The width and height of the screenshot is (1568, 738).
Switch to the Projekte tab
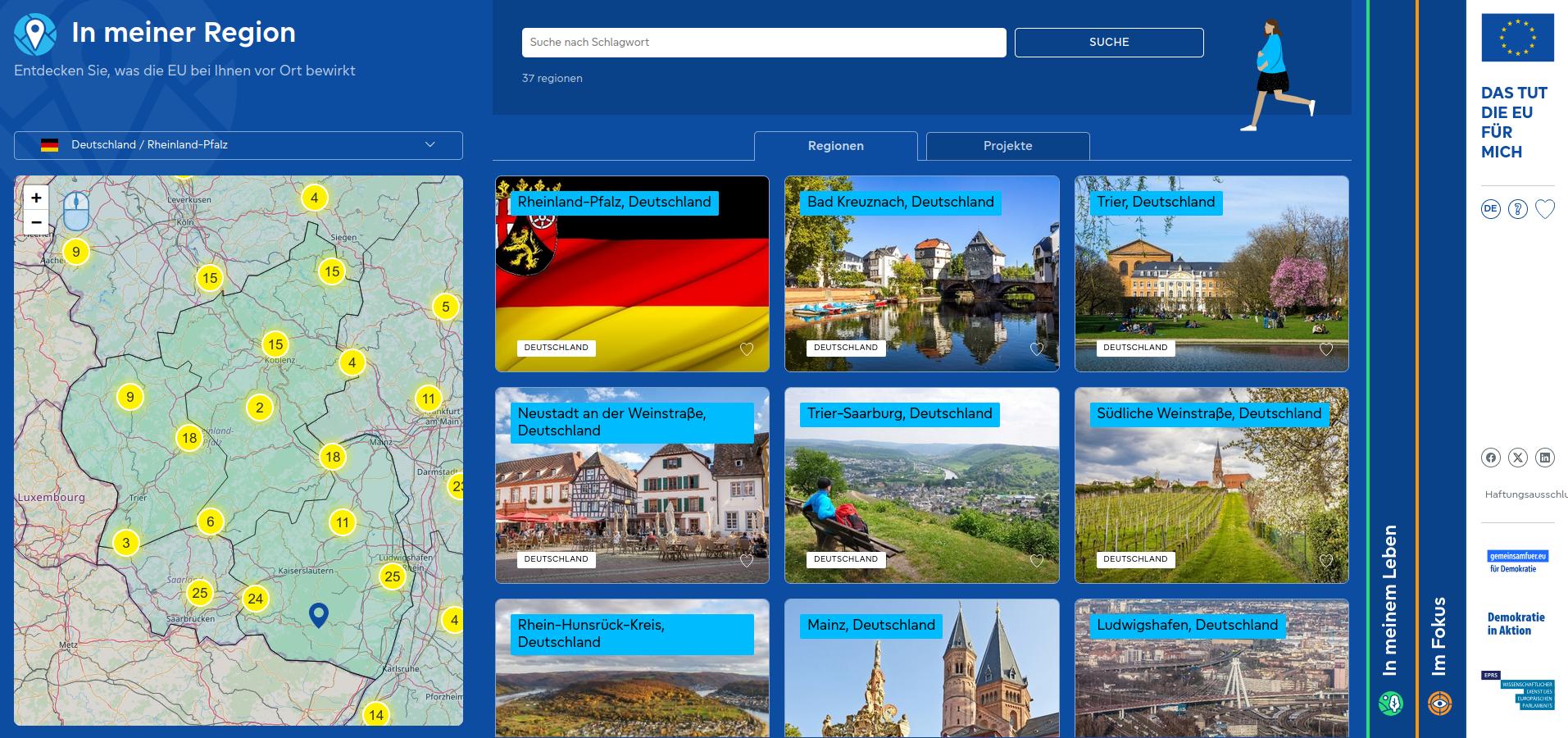pyautogui.click(x=1007, y=146)
